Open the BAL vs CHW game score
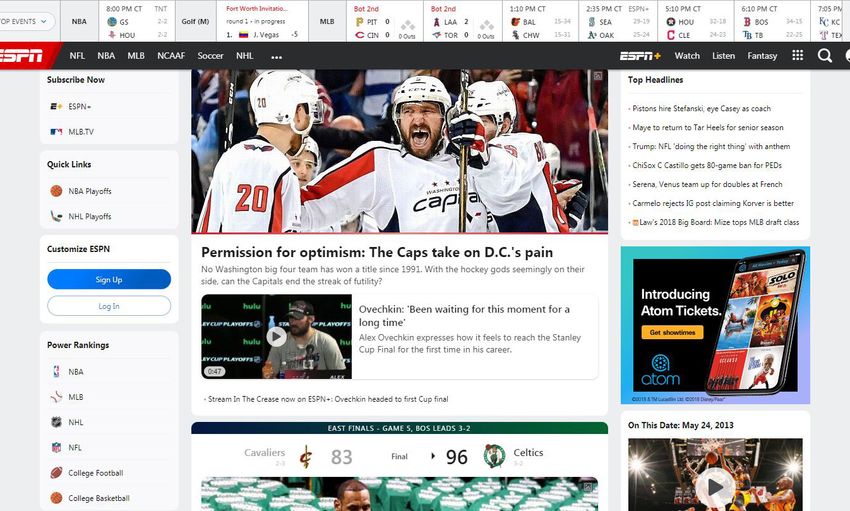This screenshot has height=511, width=850. (x=540, y=22)
